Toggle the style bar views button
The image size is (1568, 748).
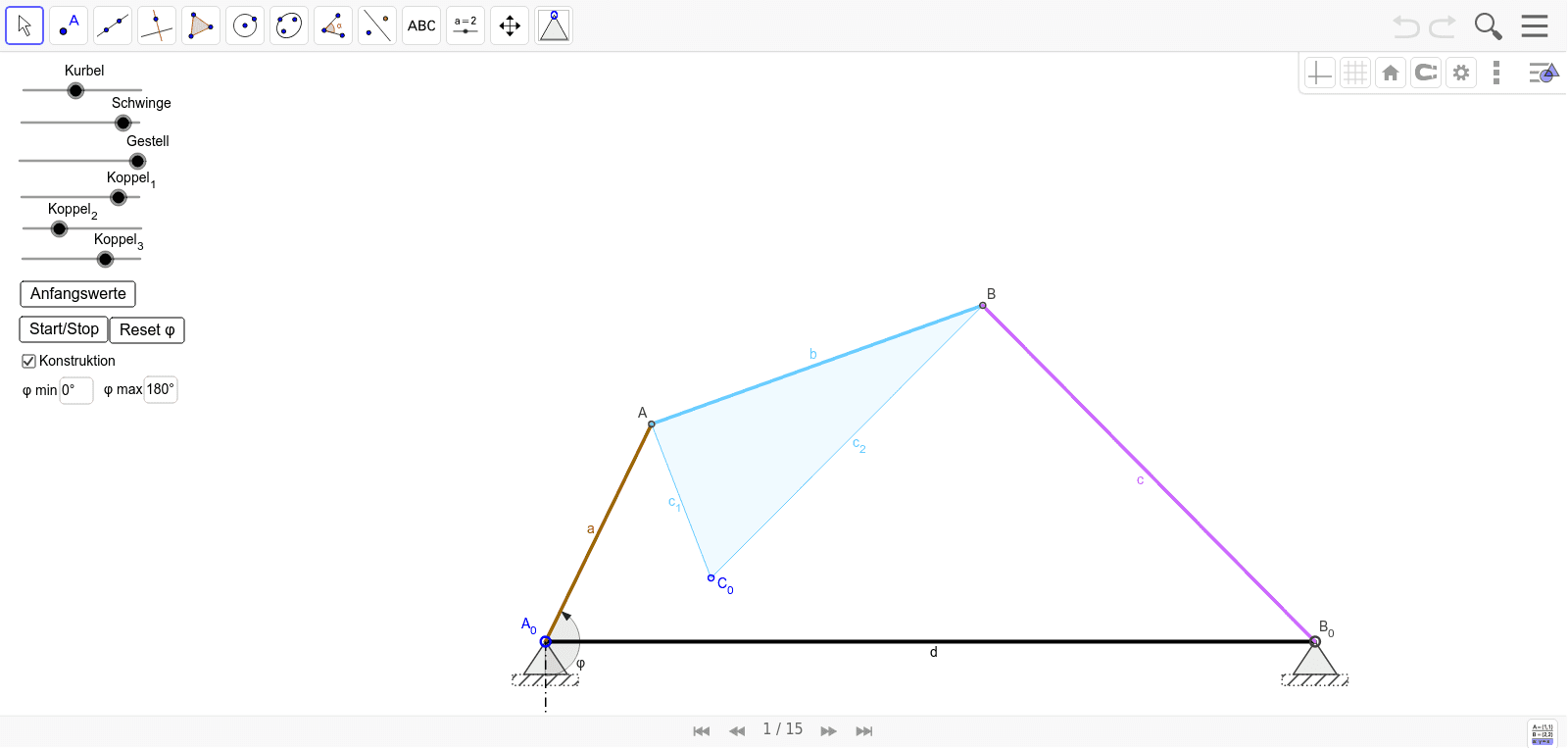tap(1543, 73)
